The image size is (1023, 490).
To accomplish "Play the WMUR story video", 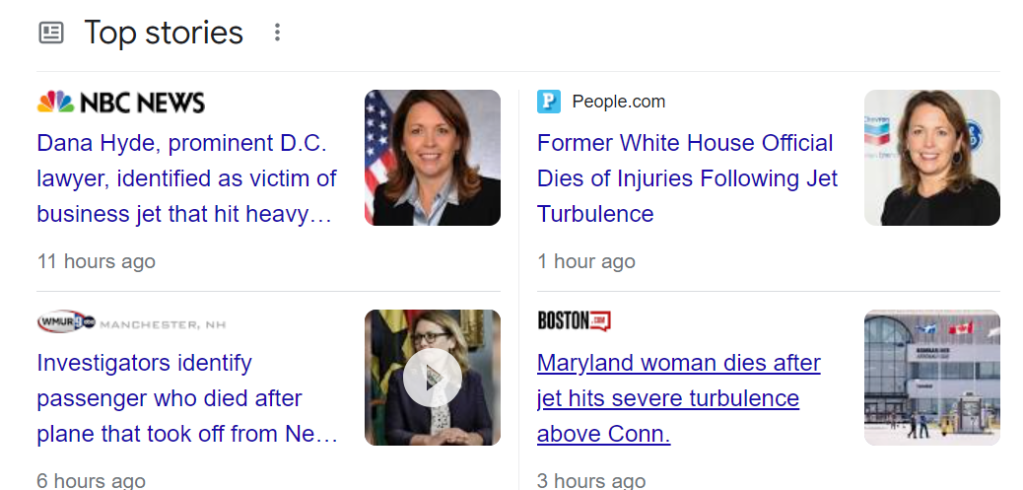I will coord(432,377).
